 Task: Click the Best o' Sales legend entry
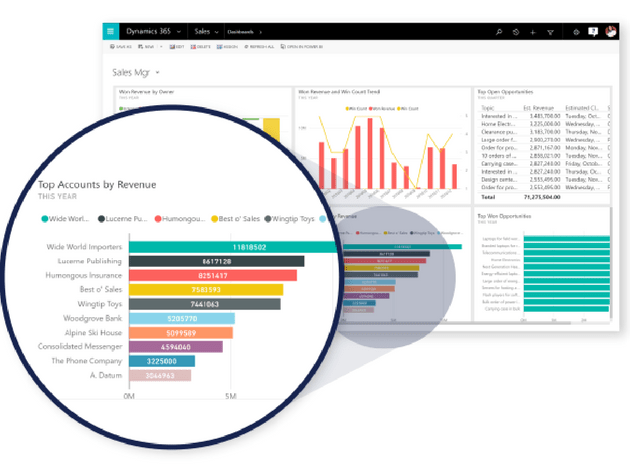(235, 219)
